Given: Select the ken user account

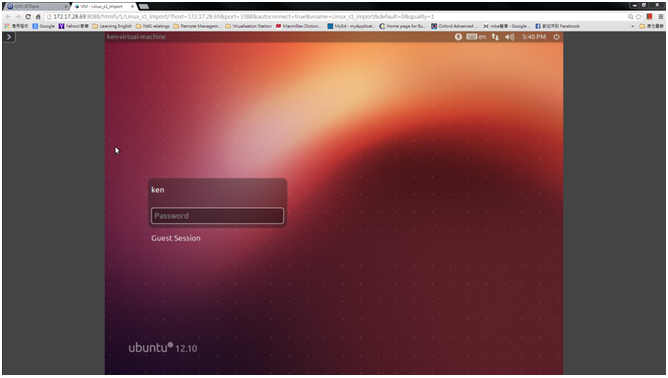Looking at the screenshot, I should click(x=158, y=190).
